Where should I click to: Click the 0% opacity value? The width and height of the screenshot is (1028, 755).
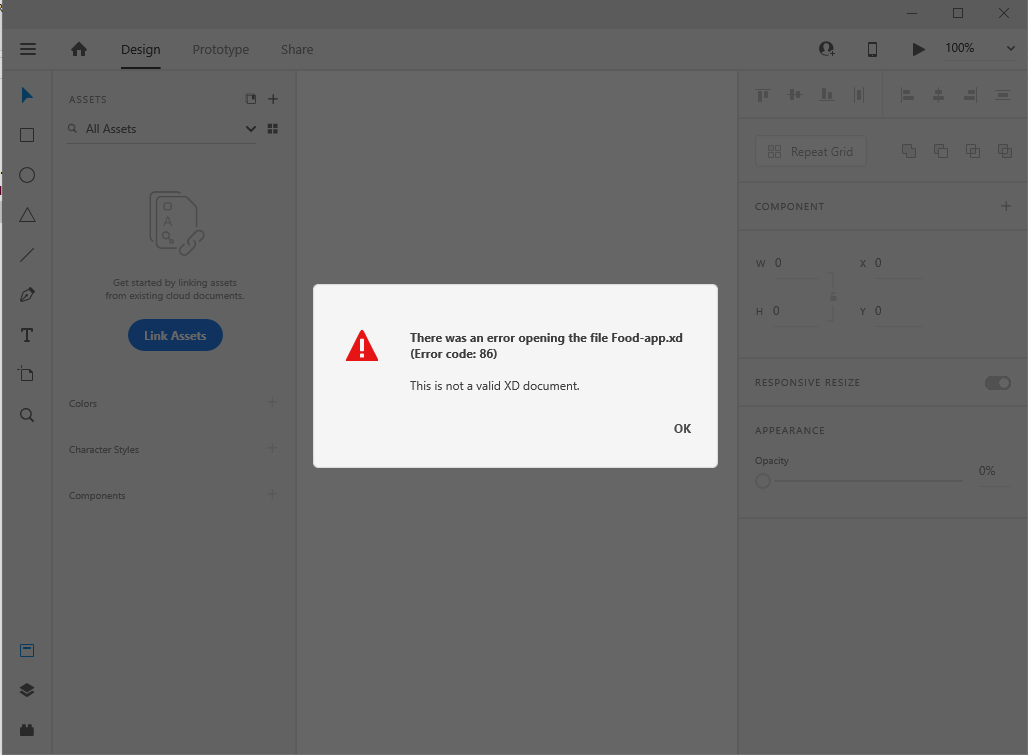[x=987, y=471]
